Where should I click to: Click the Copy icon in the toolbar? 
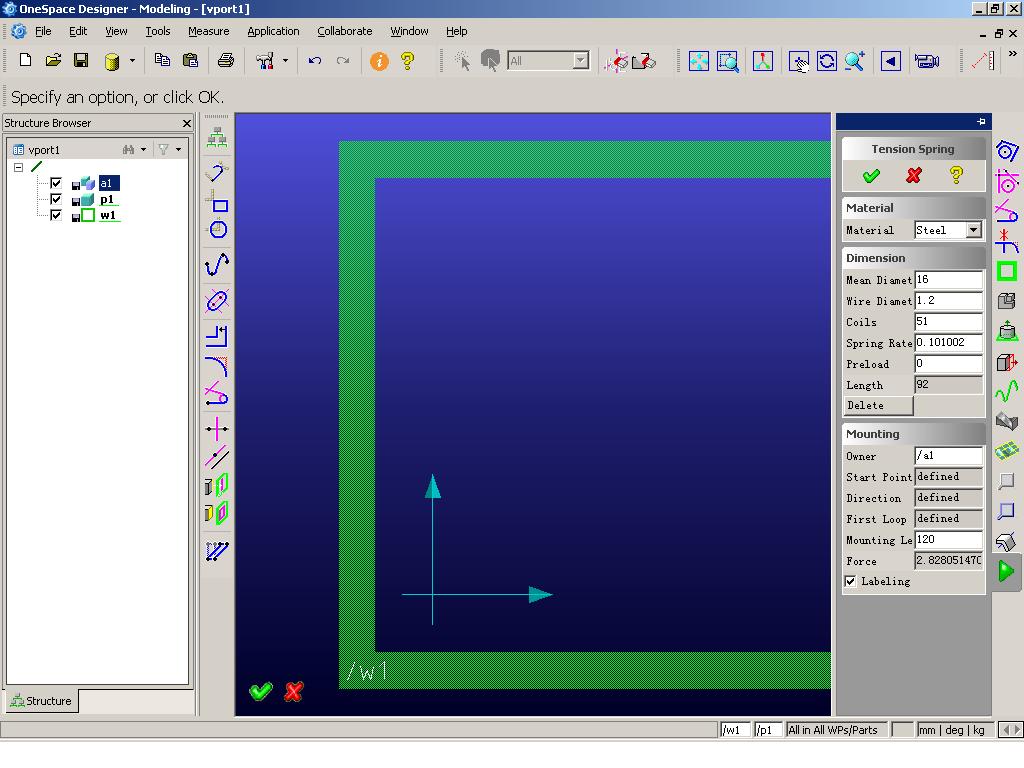162,61
